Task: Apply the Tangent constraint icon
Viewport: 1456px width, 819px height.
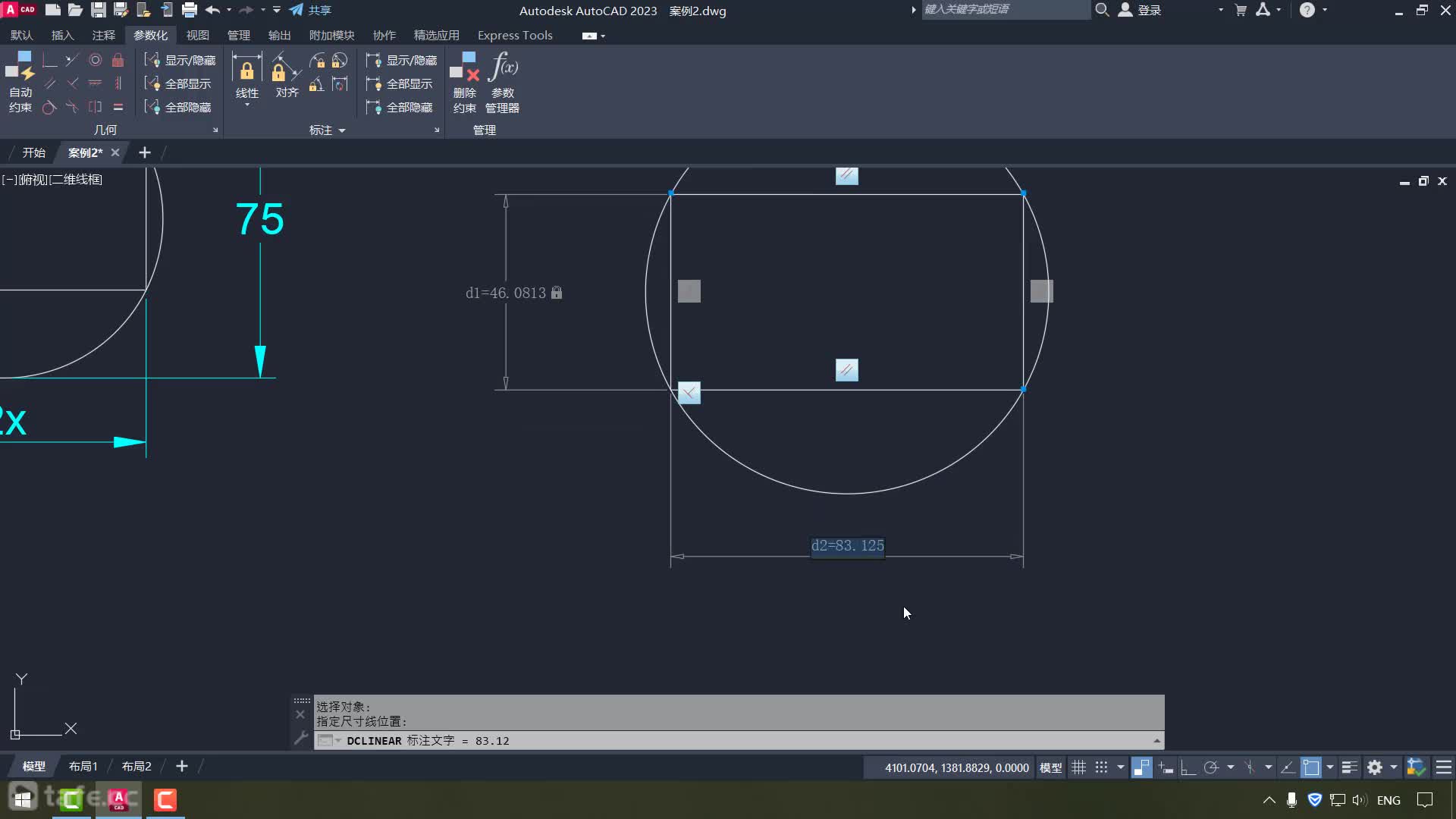Action: coord(50,107)
